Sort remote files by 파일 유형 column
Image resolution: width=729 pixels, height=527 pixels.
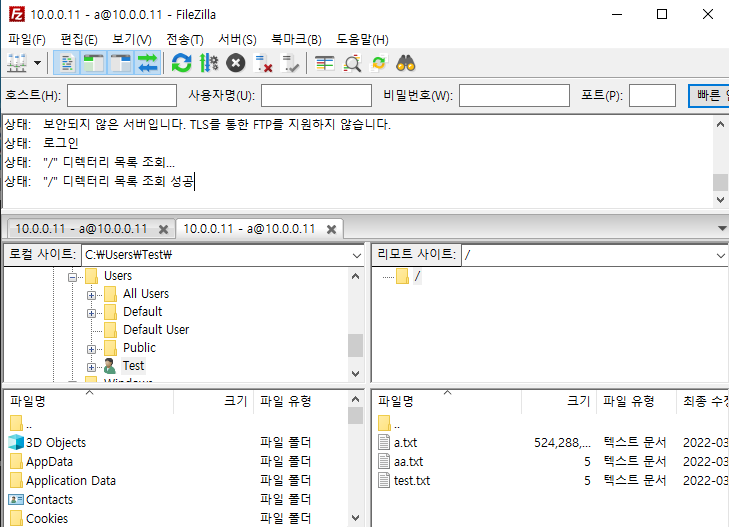[x=636, y=401]
